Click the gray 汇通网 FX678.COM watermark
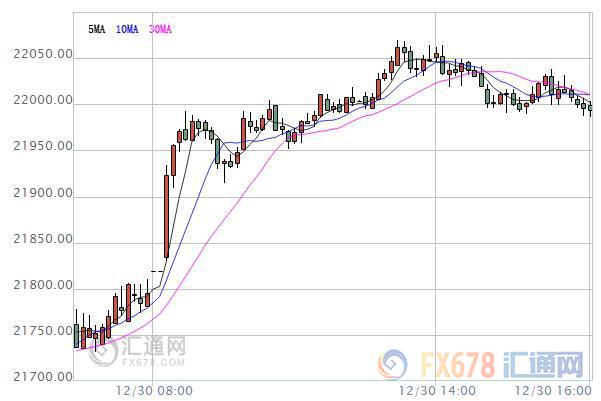This screenshot has height=401, width=601. coord(138,350)
